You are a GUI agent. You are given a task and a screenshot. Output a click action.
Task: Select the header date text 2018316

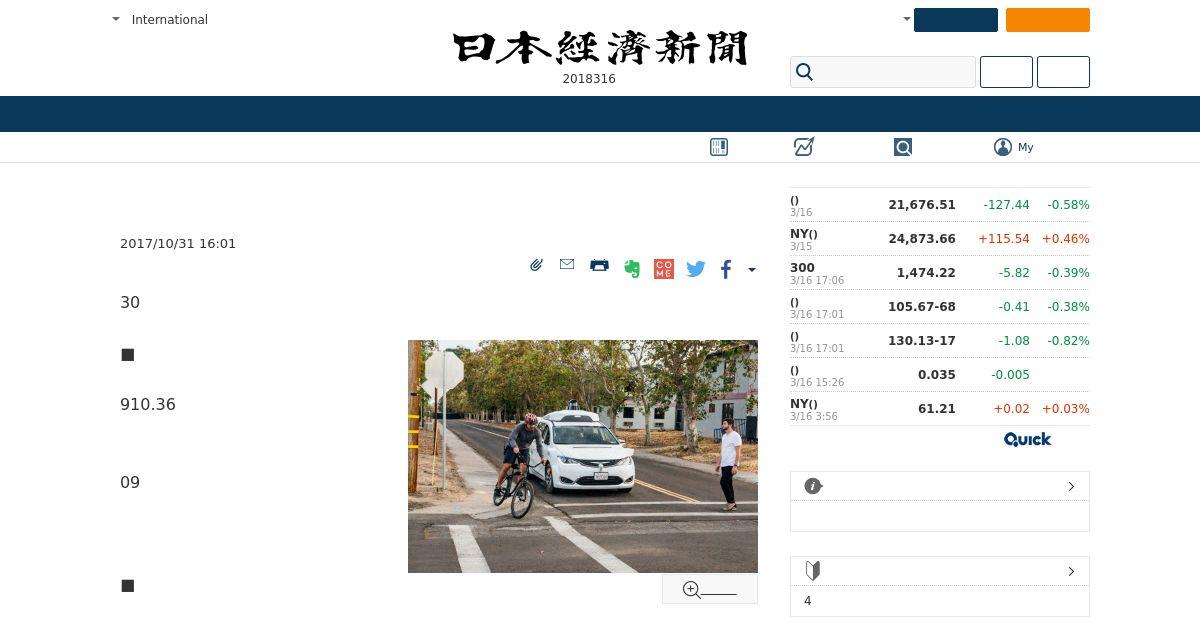589,79
